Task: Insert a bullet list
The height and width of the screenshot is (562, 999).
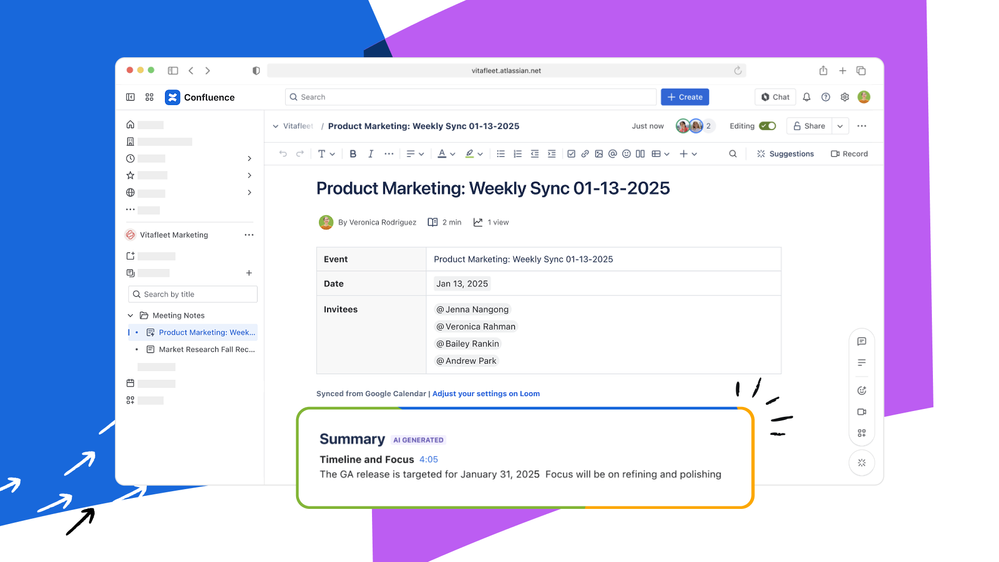Action: [501, 154]
